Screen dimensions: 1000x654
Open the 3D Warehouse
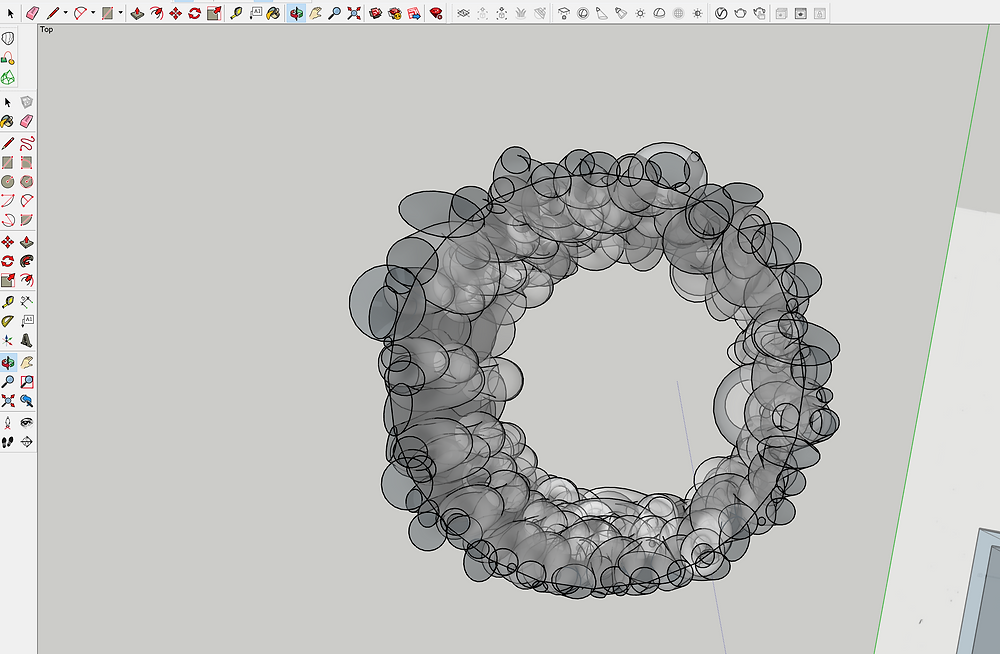tap(376, 13)
